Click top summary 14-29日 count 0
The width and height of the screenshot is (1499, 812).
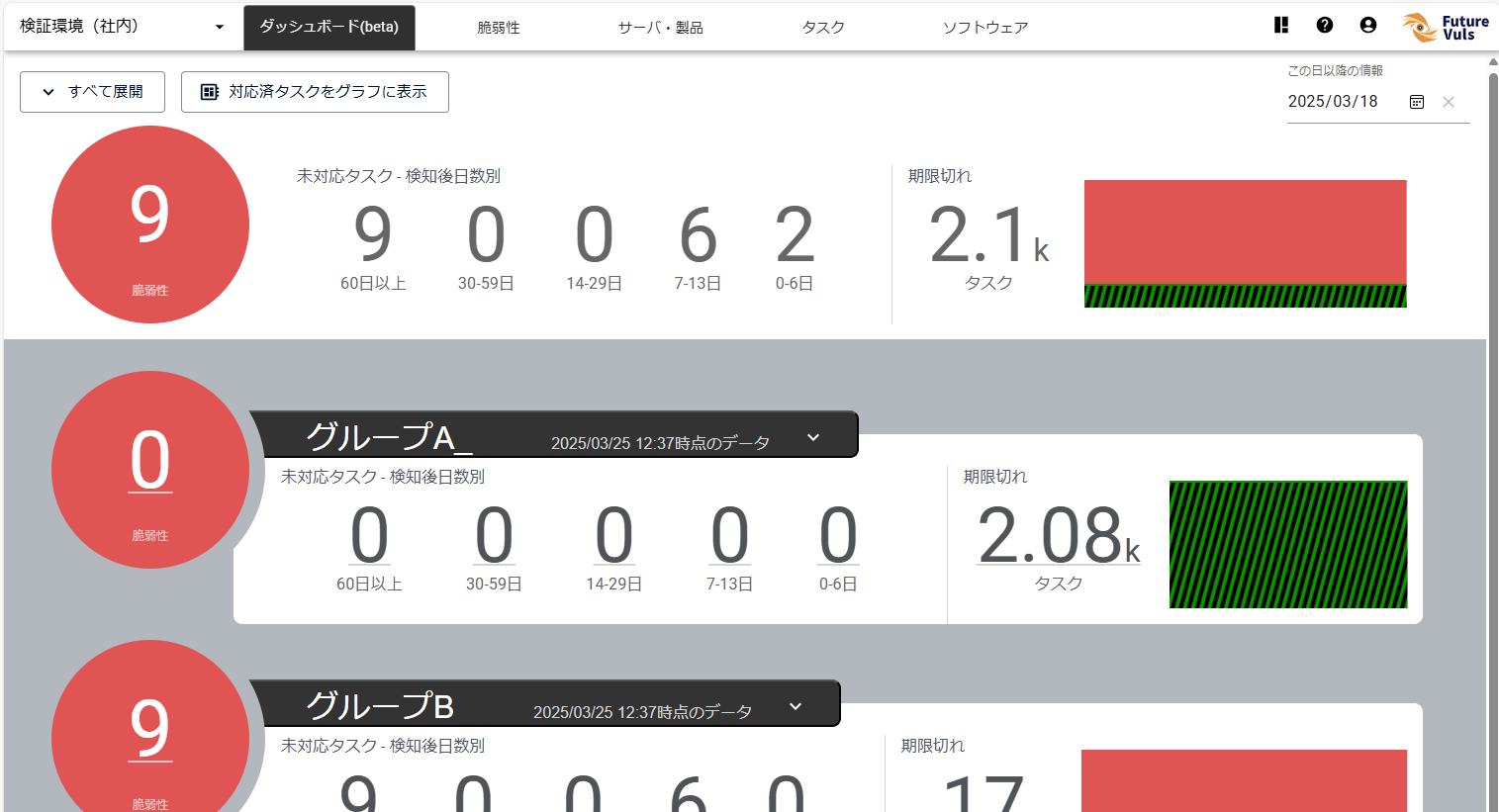(x=594, y=235)
